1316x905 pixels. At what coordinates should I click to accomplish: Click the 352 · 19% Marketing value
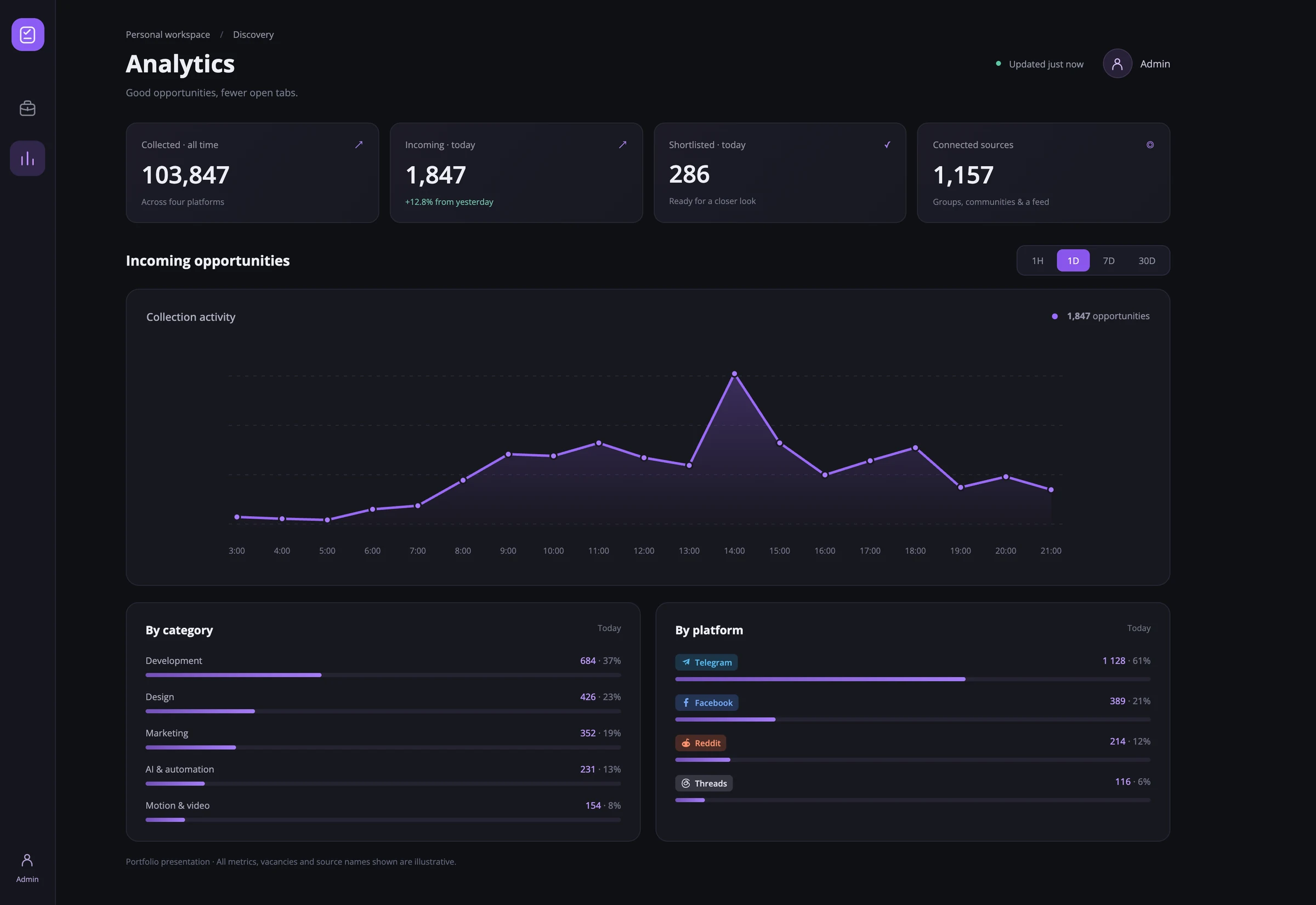600,733
